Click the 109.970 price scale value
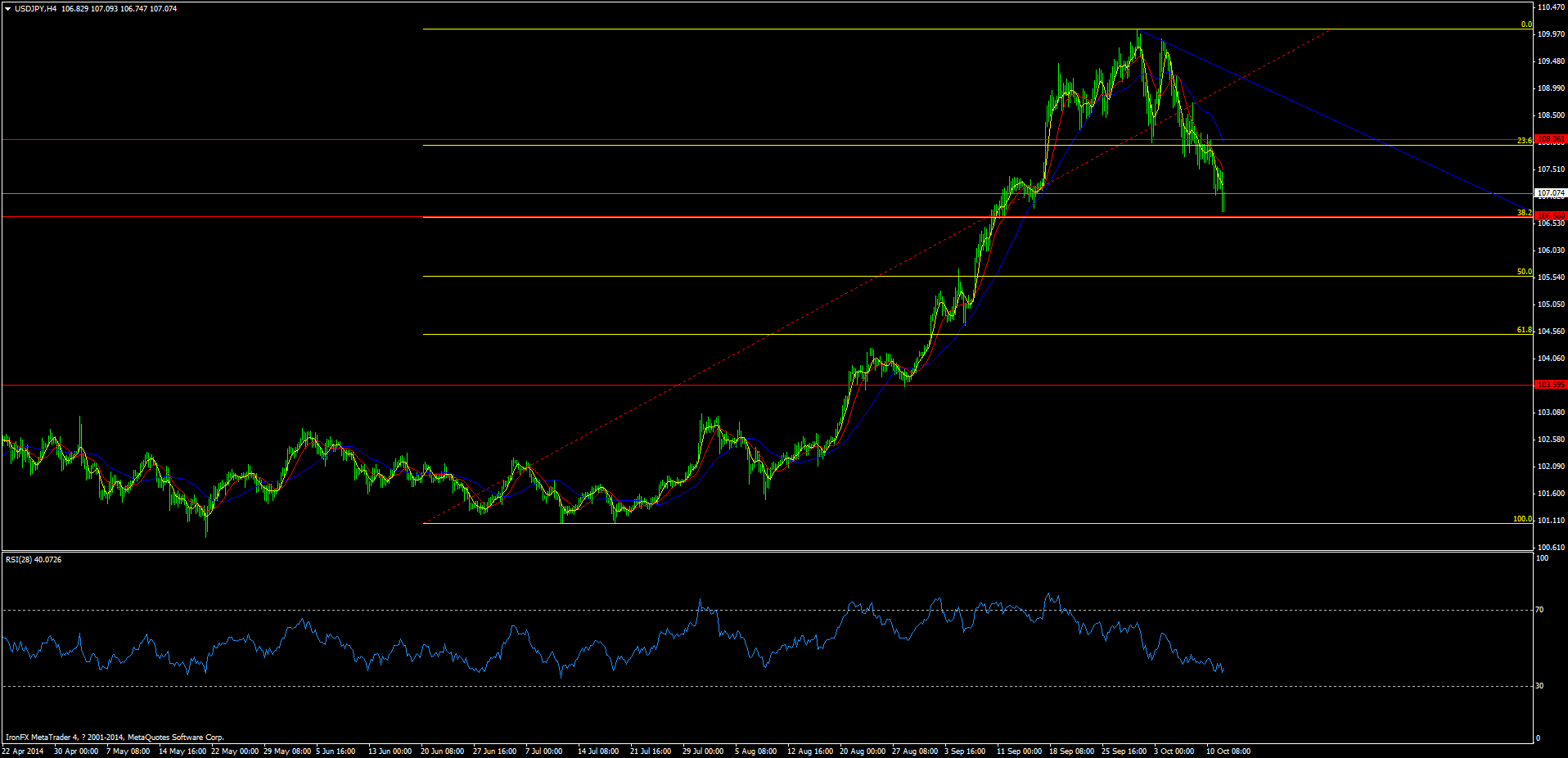The image size is (1568, 758). click(1552, 34)
